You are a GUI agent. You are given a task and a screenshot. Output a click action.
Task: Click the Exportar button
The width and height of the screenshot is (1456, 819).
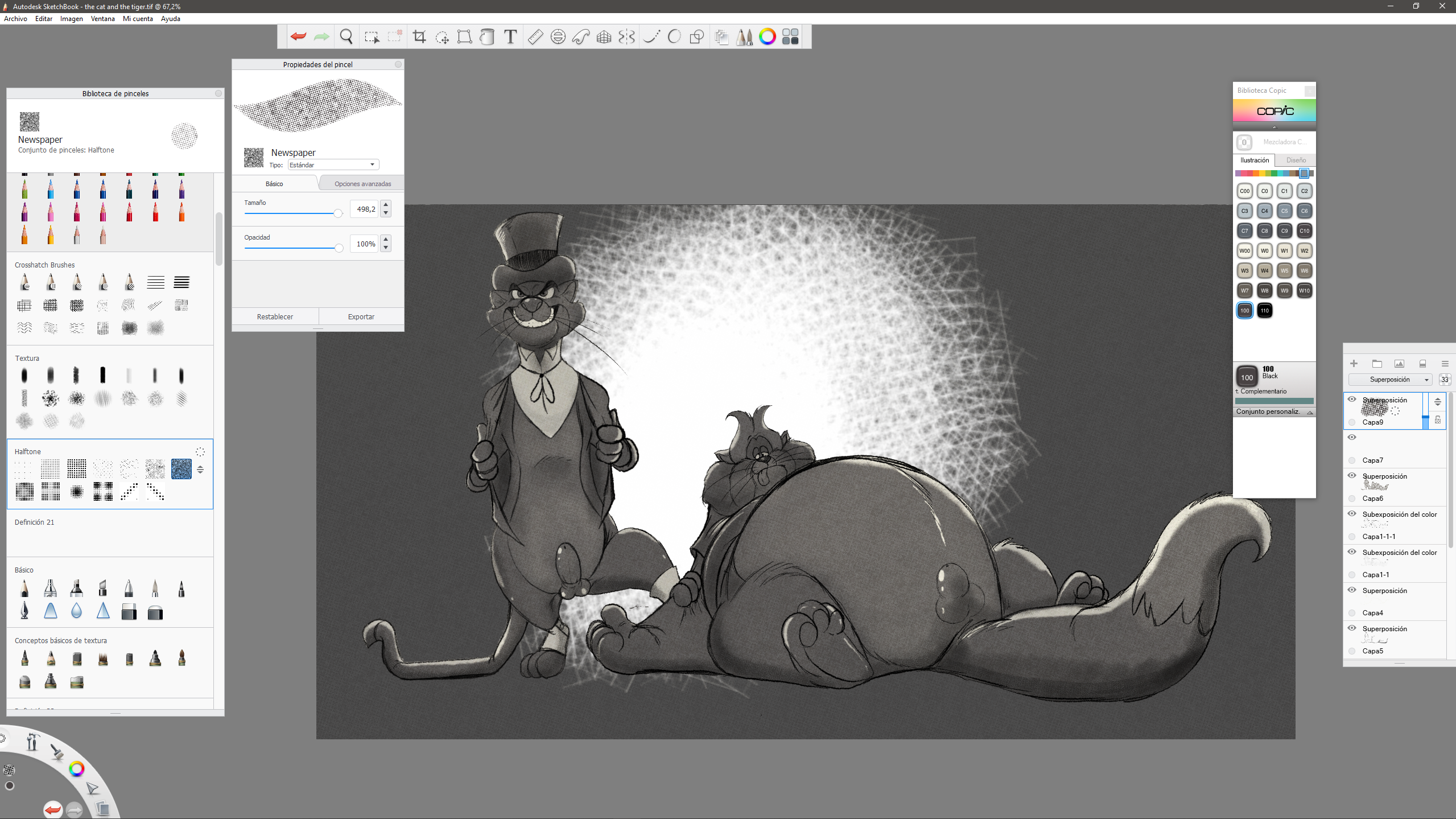pos(361,317)
